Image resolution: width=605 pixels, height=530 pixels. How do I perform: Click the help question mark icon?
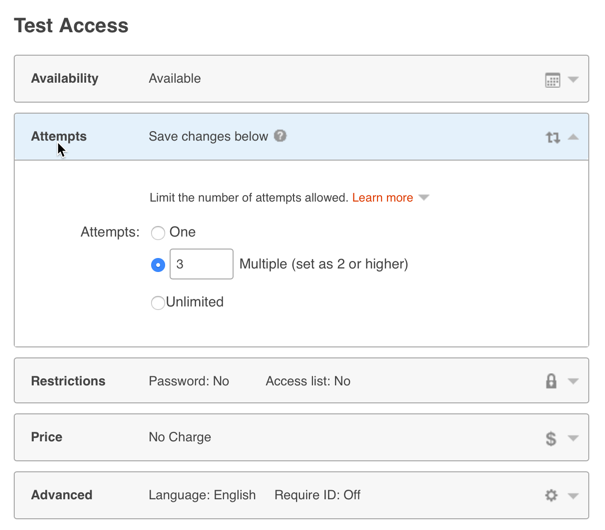point(280,136)
